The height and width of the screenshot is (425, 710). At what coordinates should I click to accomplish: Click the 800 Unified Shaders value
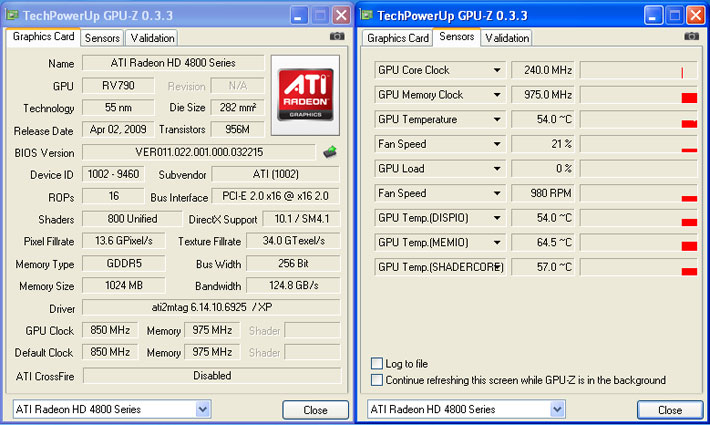pyautogui.click(x=132, y=219)
